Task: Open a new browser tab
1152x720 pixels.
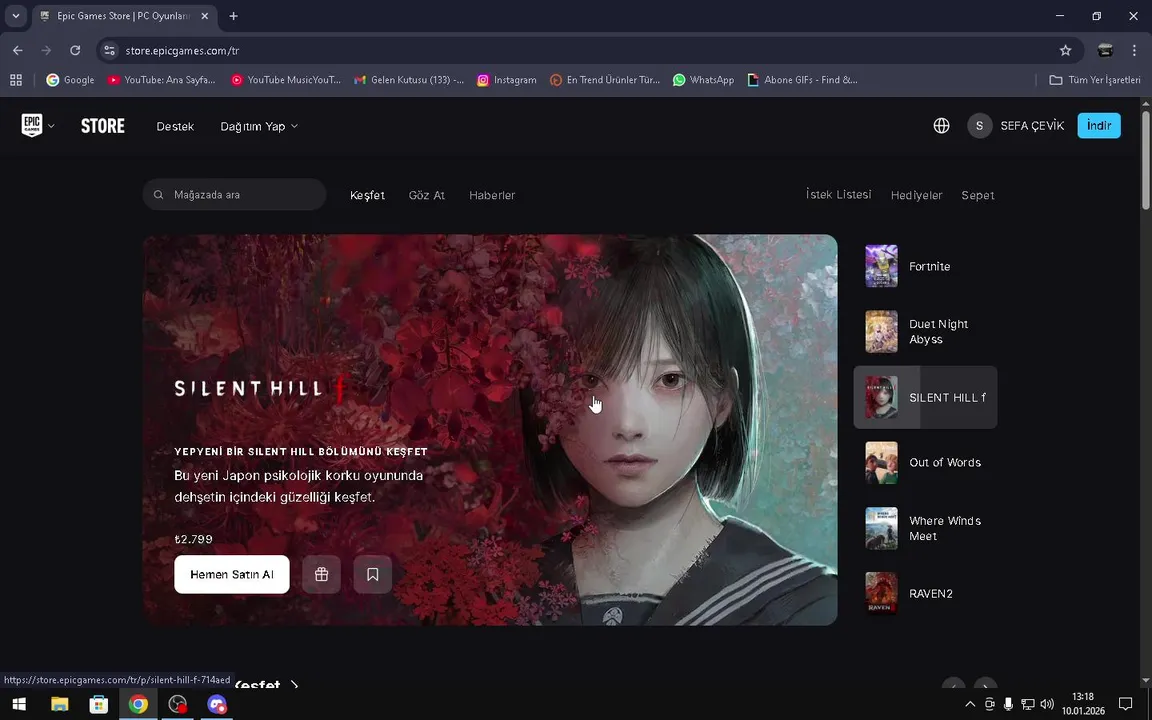Action: [x=233, y=15]
